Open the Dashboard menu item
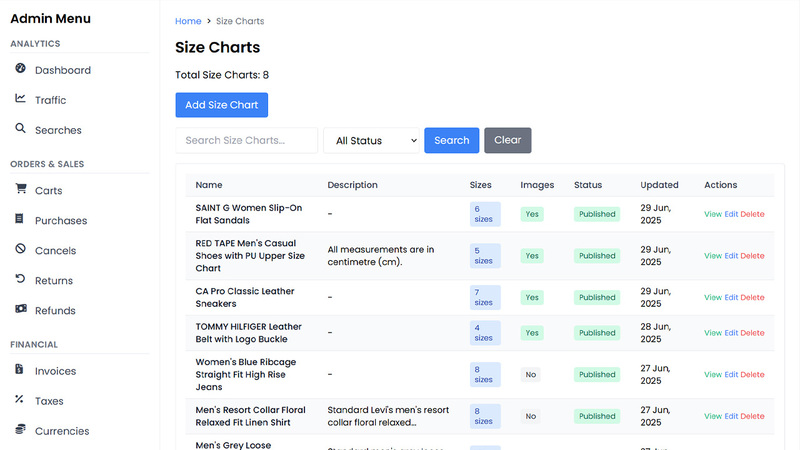Screen dimensions: 800x450 (x=63, y=70)
